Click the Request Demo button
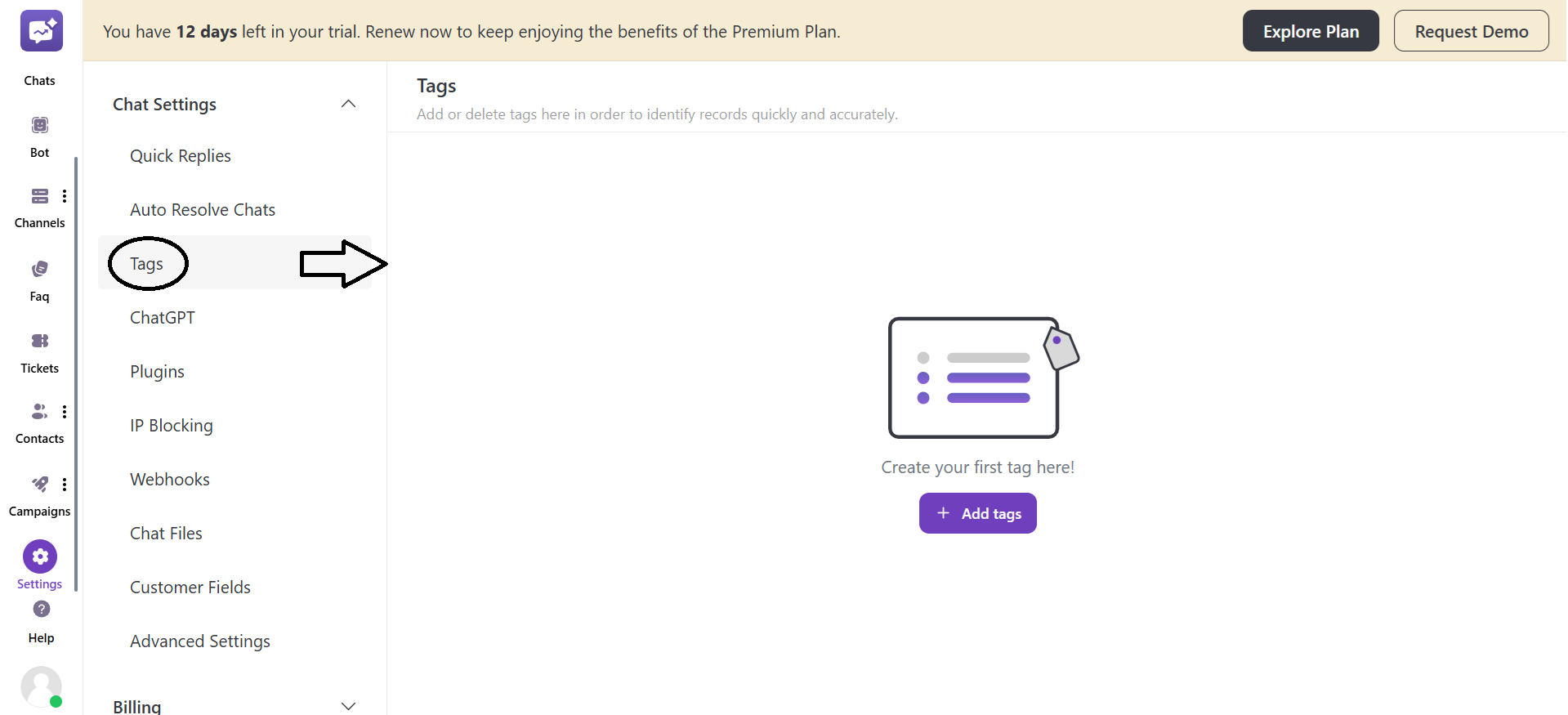The image size is (1568, 715). point(1471,31)
